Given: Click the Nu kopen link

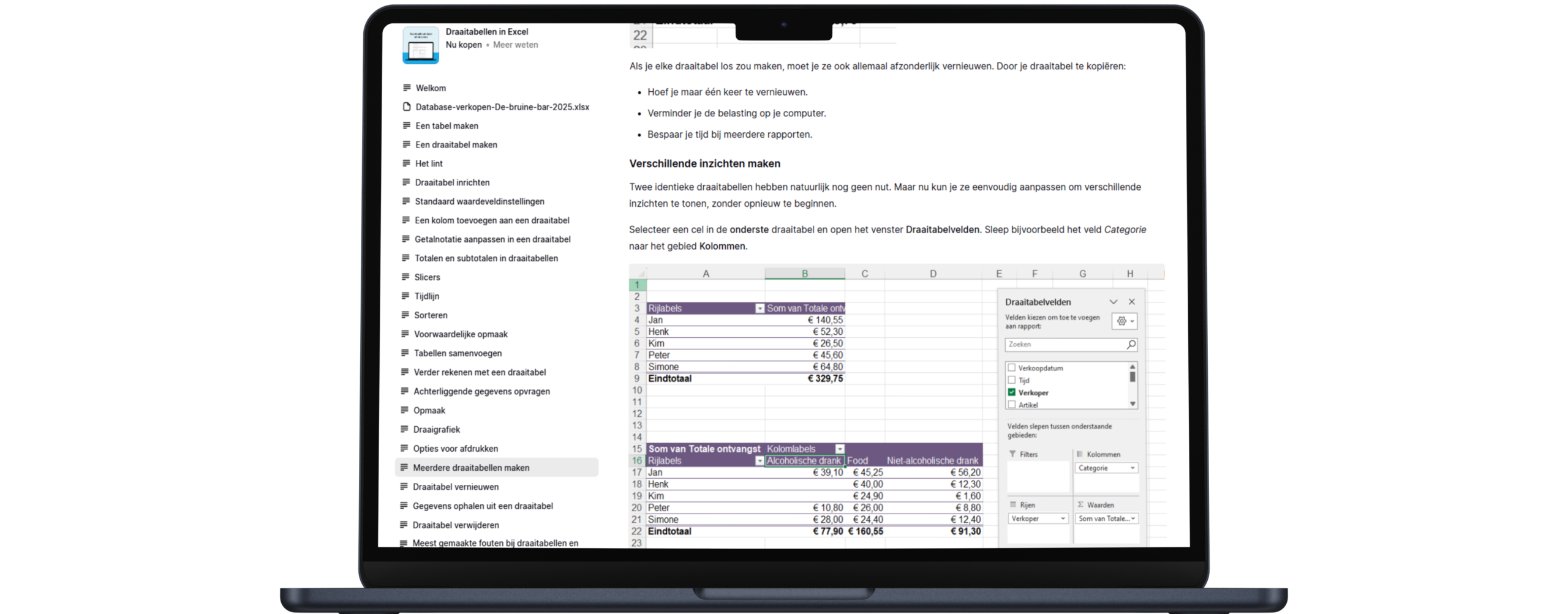Looking at the screenshot, I should [463, 45].
